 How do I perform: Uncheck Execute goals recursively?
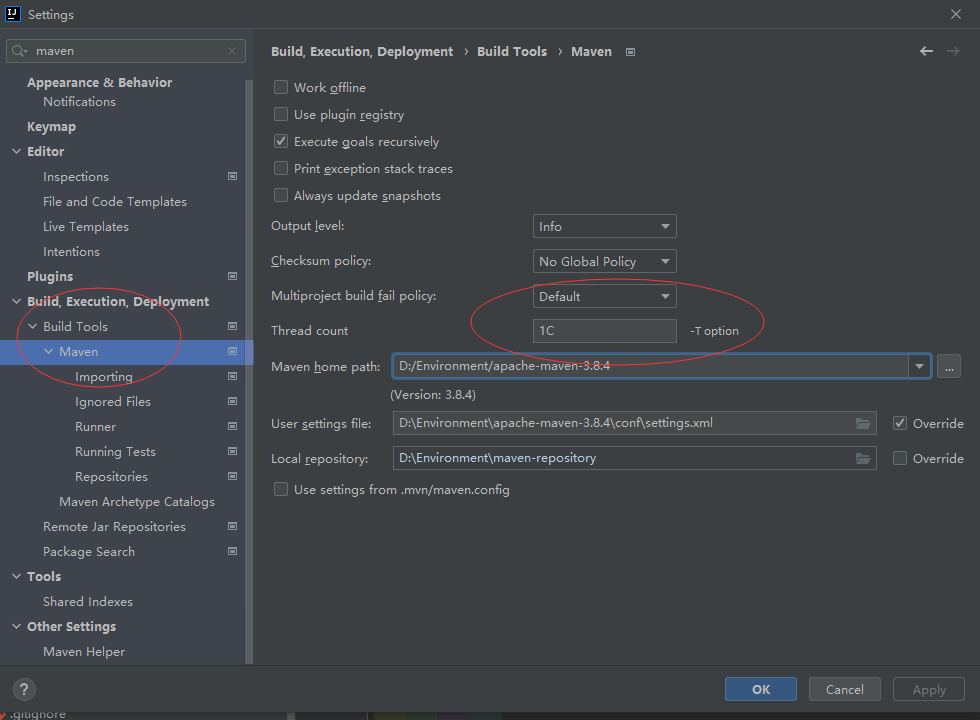(x=281, y=142)
